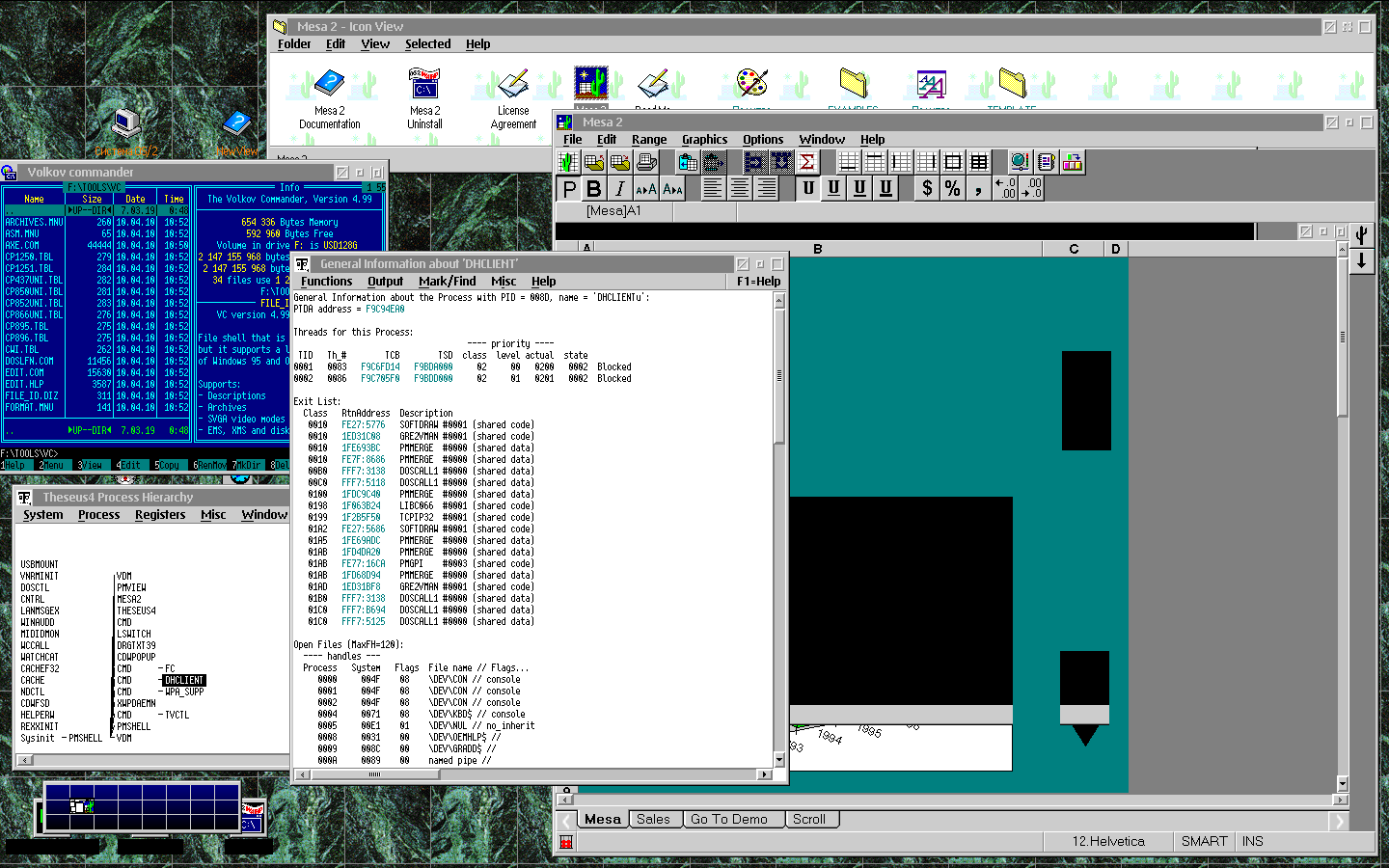Image resolution: width=1389 pixels, height=868 pixels.
Task: Increase decimal places button
Action: coord(1005,189)
